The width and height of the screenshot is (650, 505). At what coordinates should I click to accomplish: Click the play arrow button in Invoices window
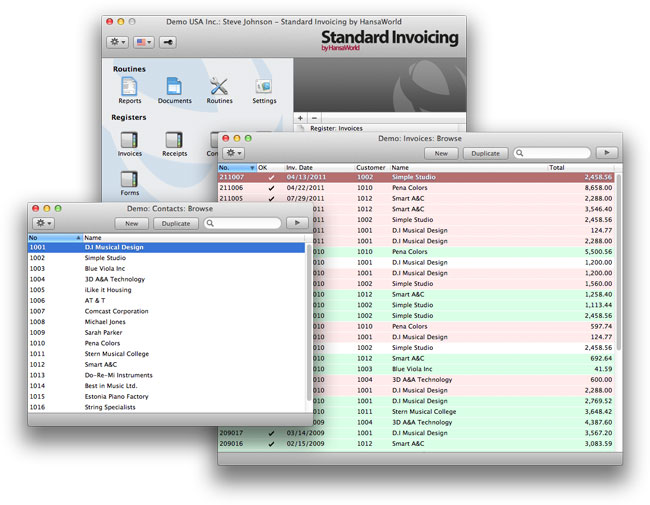point(607,153)
